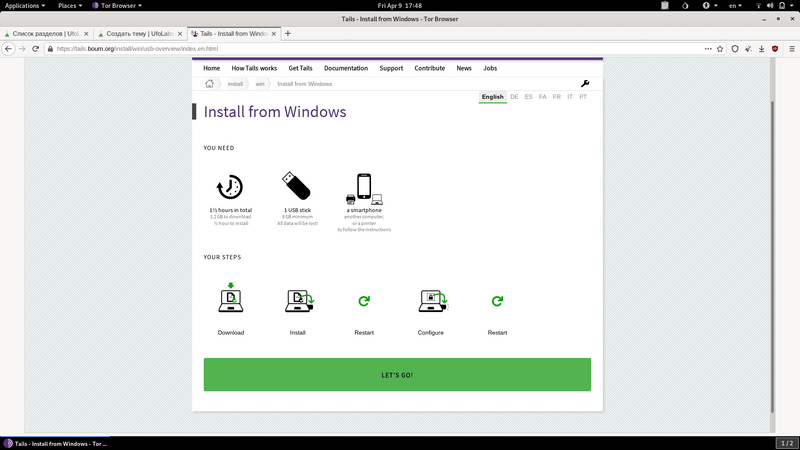800x450 pixels.
Task: Open the Support page
Action: coord(391,68)
